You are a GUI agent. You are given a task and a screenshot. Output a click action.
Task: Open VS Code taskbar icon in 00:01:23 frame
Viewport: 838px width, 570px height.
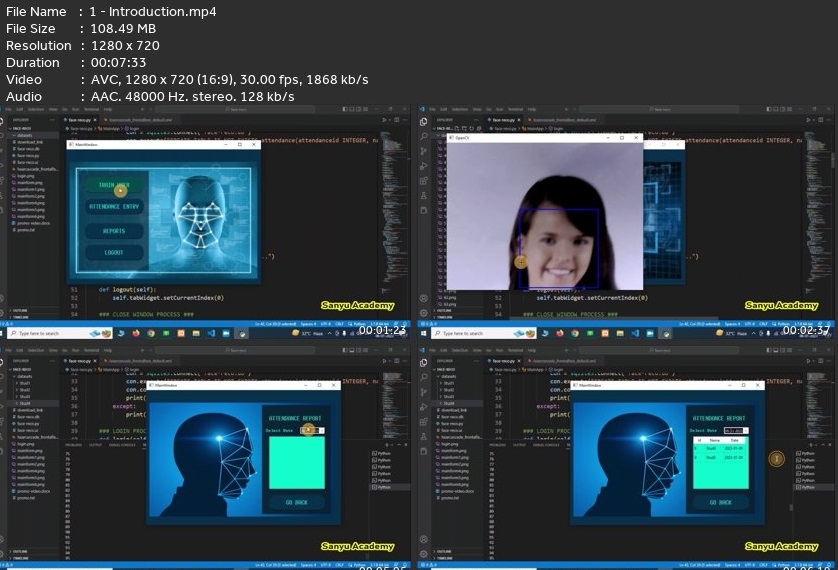pos(211,333)
